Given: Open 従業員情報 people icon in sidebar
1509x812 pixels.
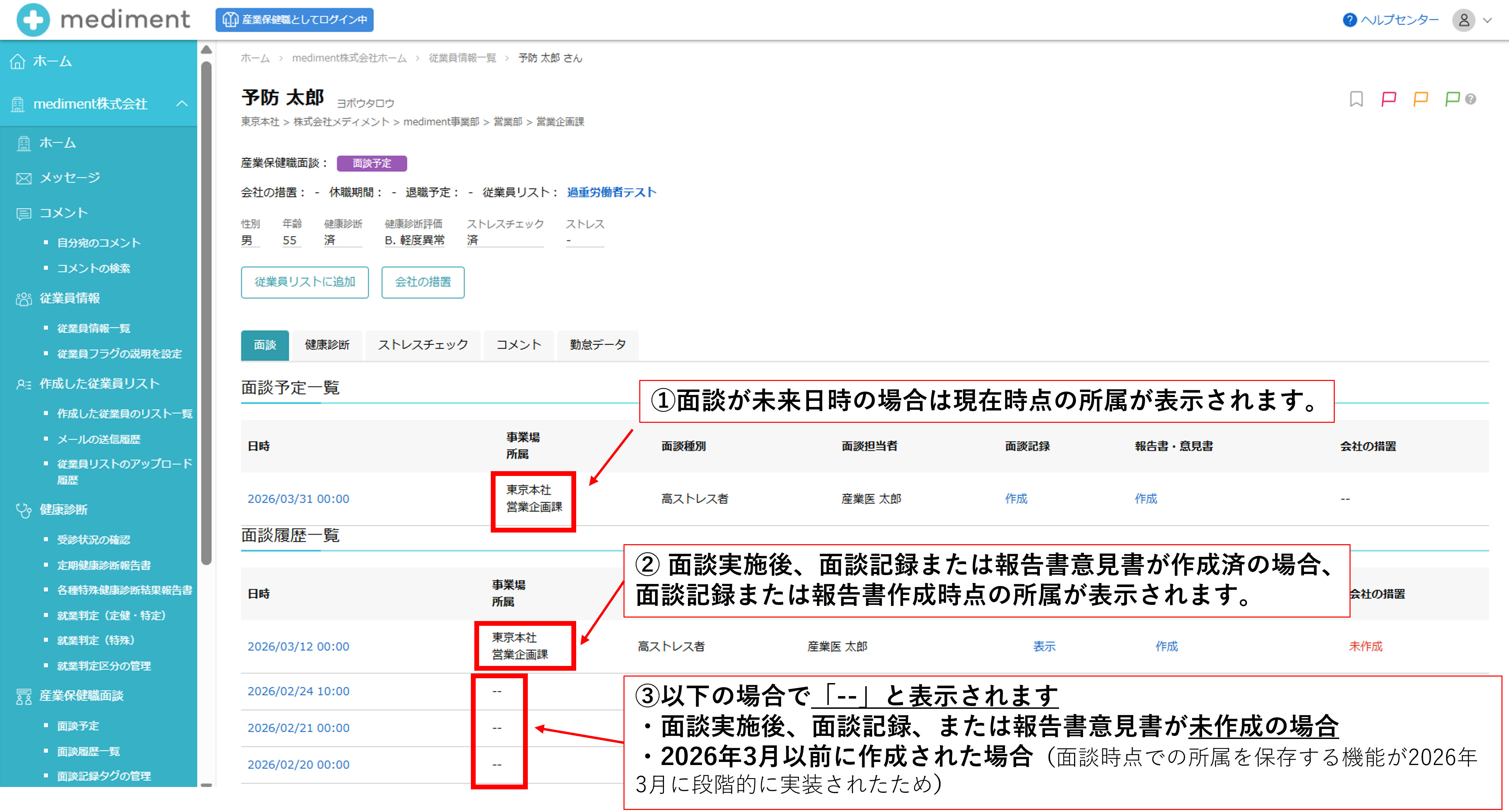Looking at the screenshot, I should [x=23, y=299].
